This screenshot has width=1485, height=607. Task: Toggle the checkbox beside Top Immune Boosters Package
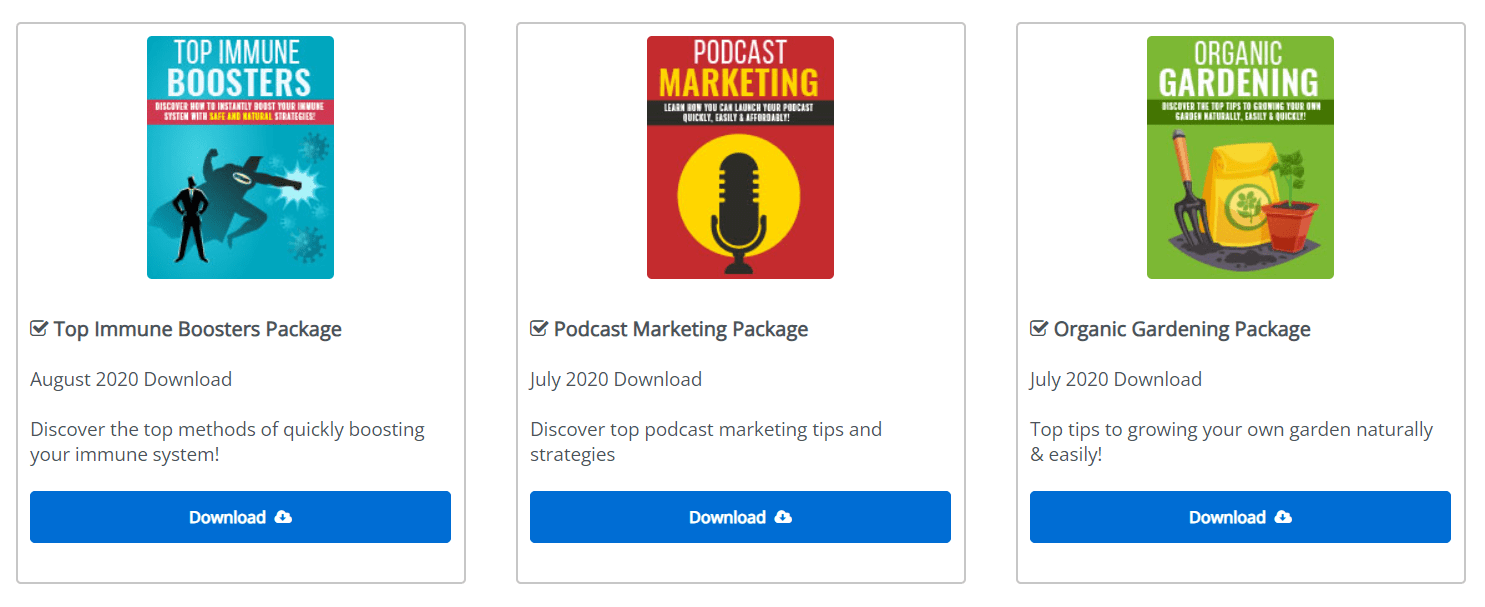coord(39,329)
